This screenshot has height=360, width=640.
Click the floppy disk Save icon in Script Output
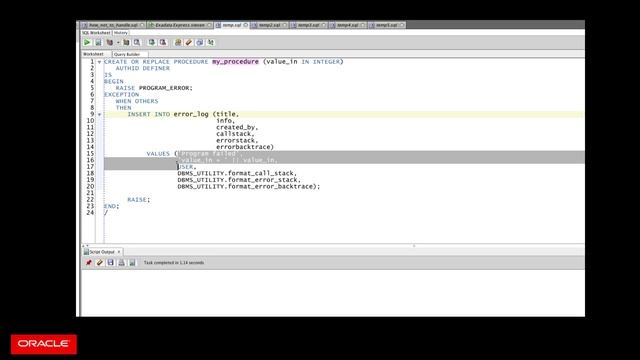pos(111,263)
